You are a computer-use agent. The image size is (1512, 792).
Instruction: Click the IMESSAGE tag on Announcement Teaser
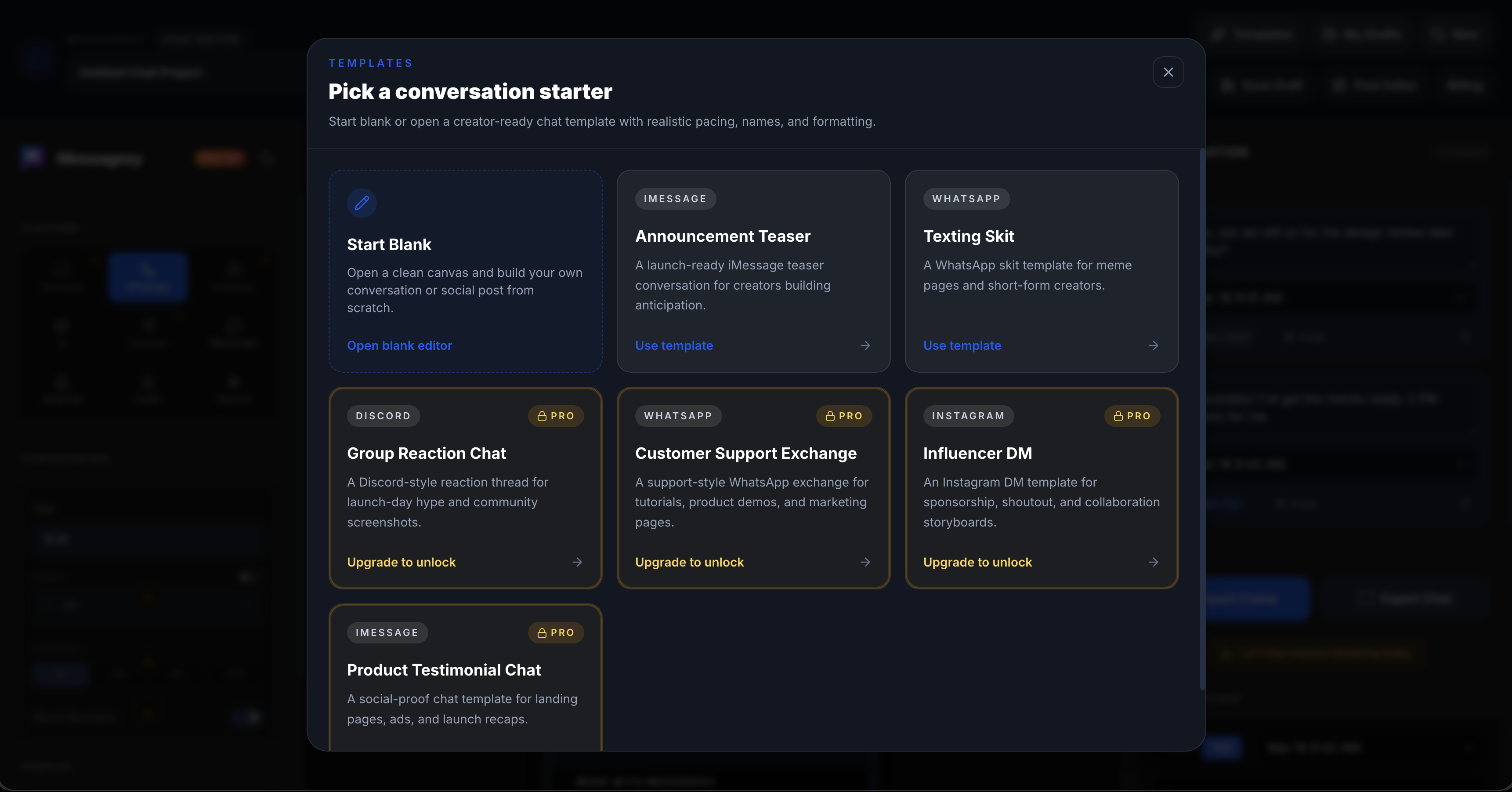tap(675, 199)
